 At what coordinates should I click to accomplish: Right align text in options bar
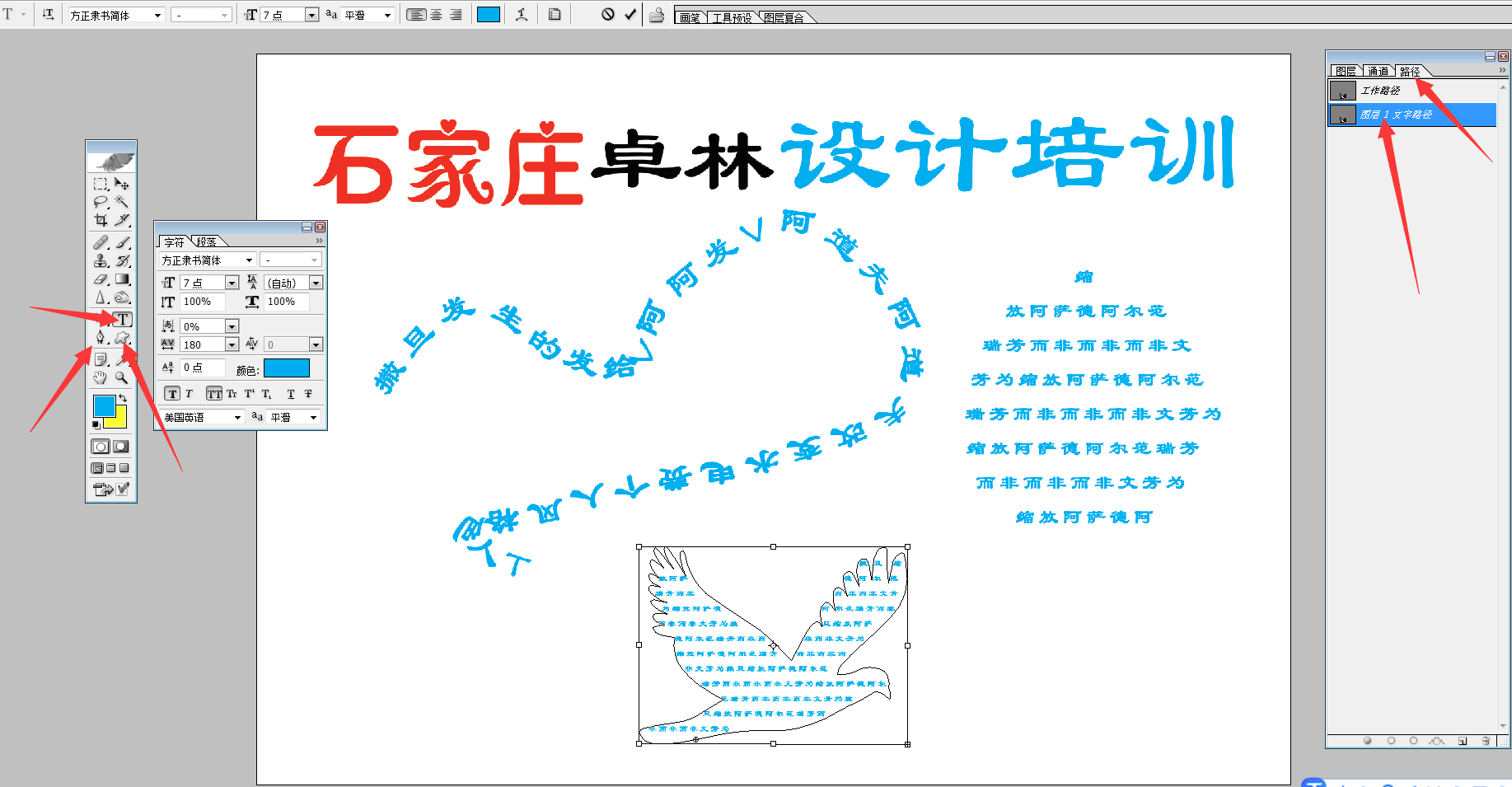[456, 15]
